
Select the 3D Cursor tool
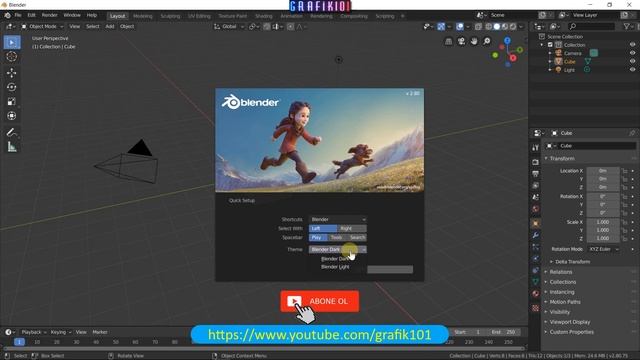(x=12, y=57)
